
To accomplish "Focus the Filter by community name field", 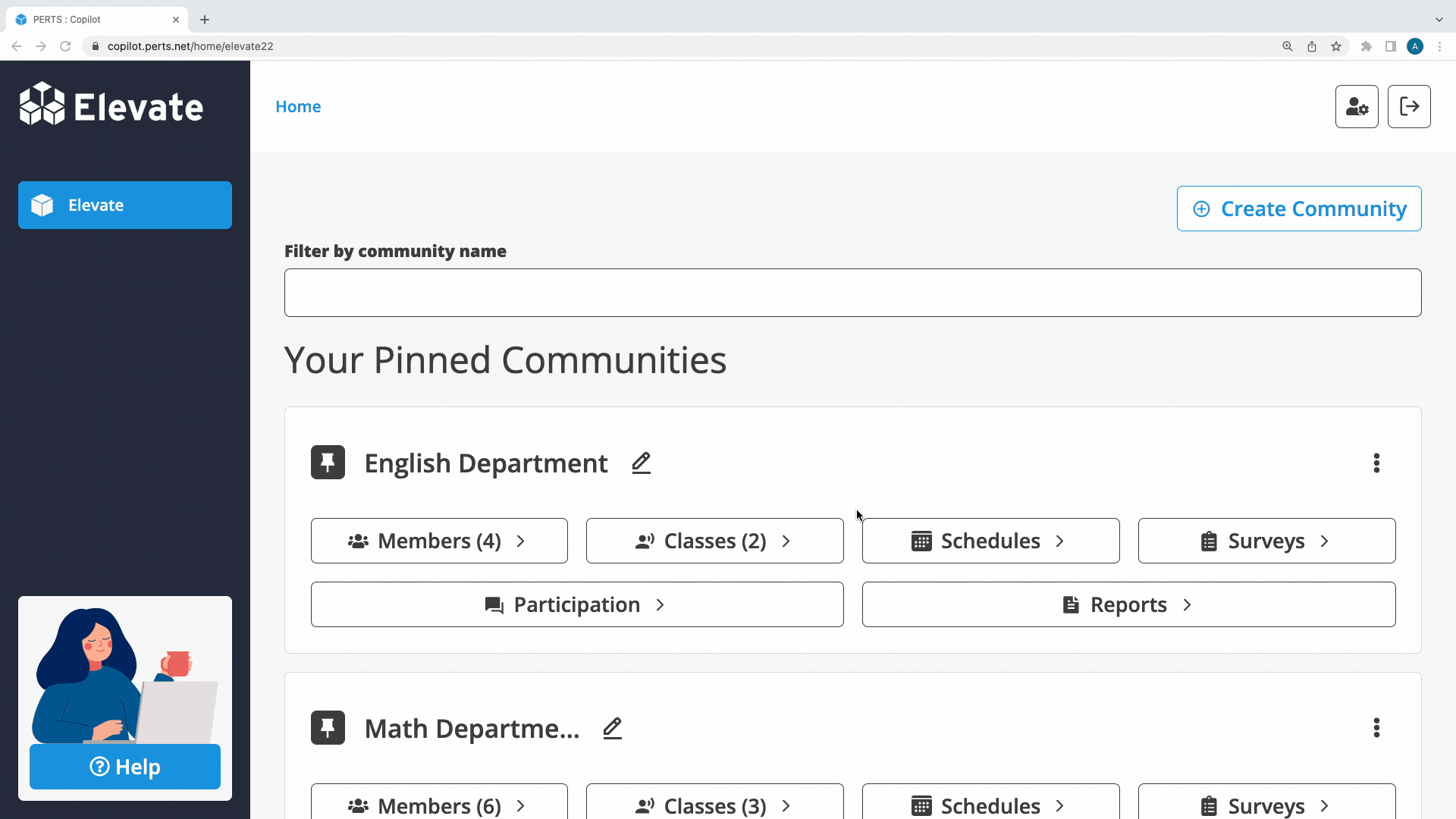I will coord(852,293).
